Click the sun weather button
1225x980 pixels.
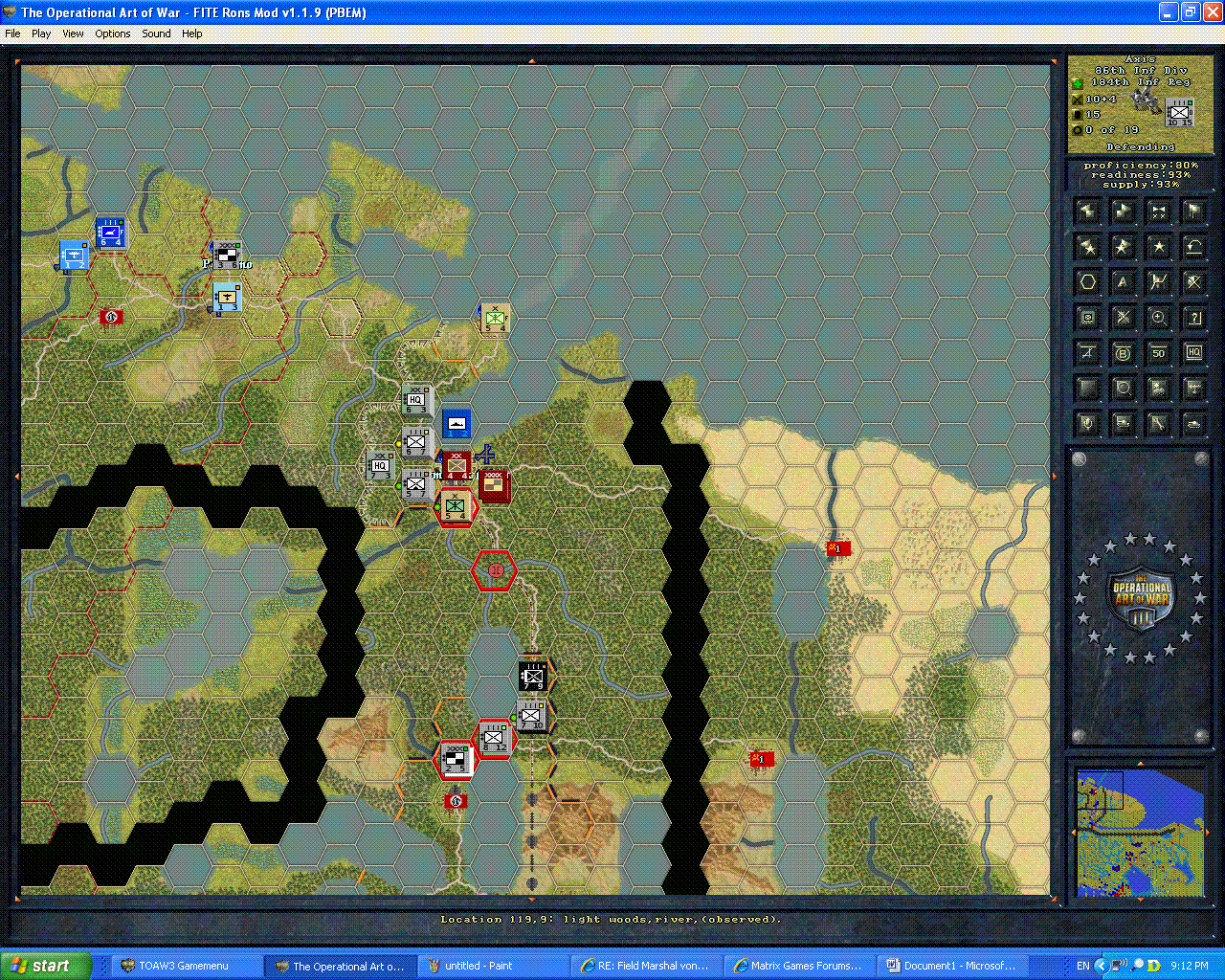click(1159, 389)
